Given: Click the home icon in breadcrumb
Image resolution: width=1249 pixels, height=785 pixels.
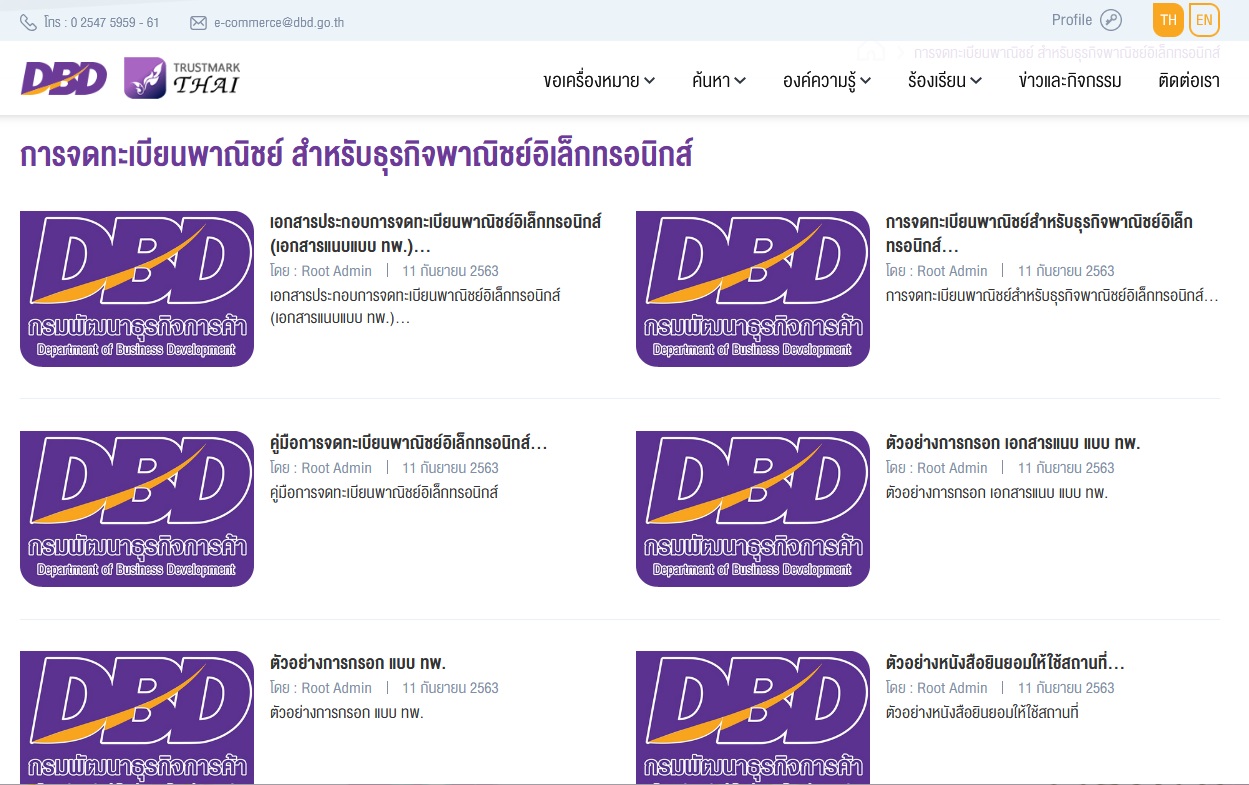Looking at the screenshot, I should tap(871, 51).
